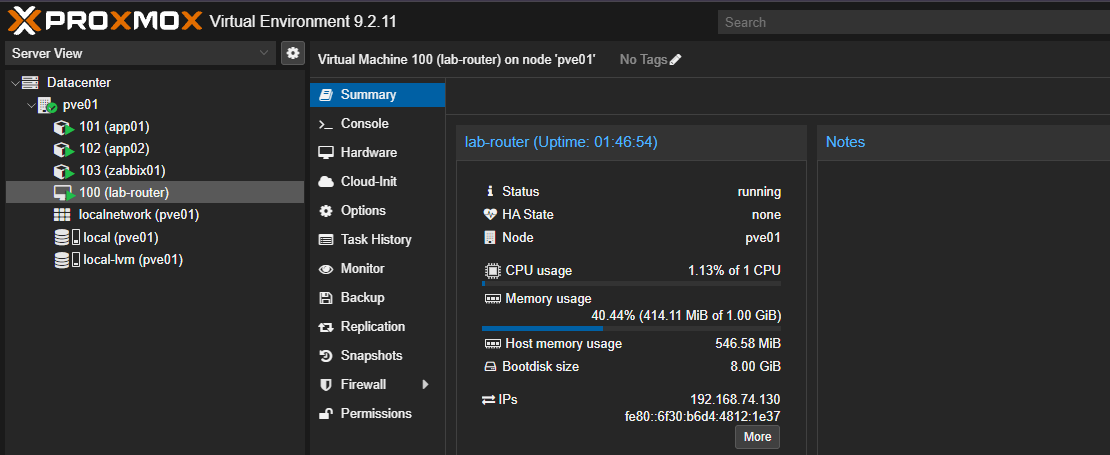Click the Proxmox logo

[x=105, y=21]
